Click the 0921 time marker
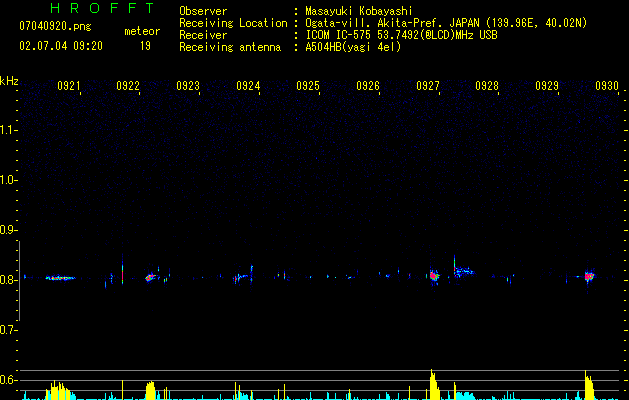The width and height of the screenshot is (629, 400). point(69,85)
